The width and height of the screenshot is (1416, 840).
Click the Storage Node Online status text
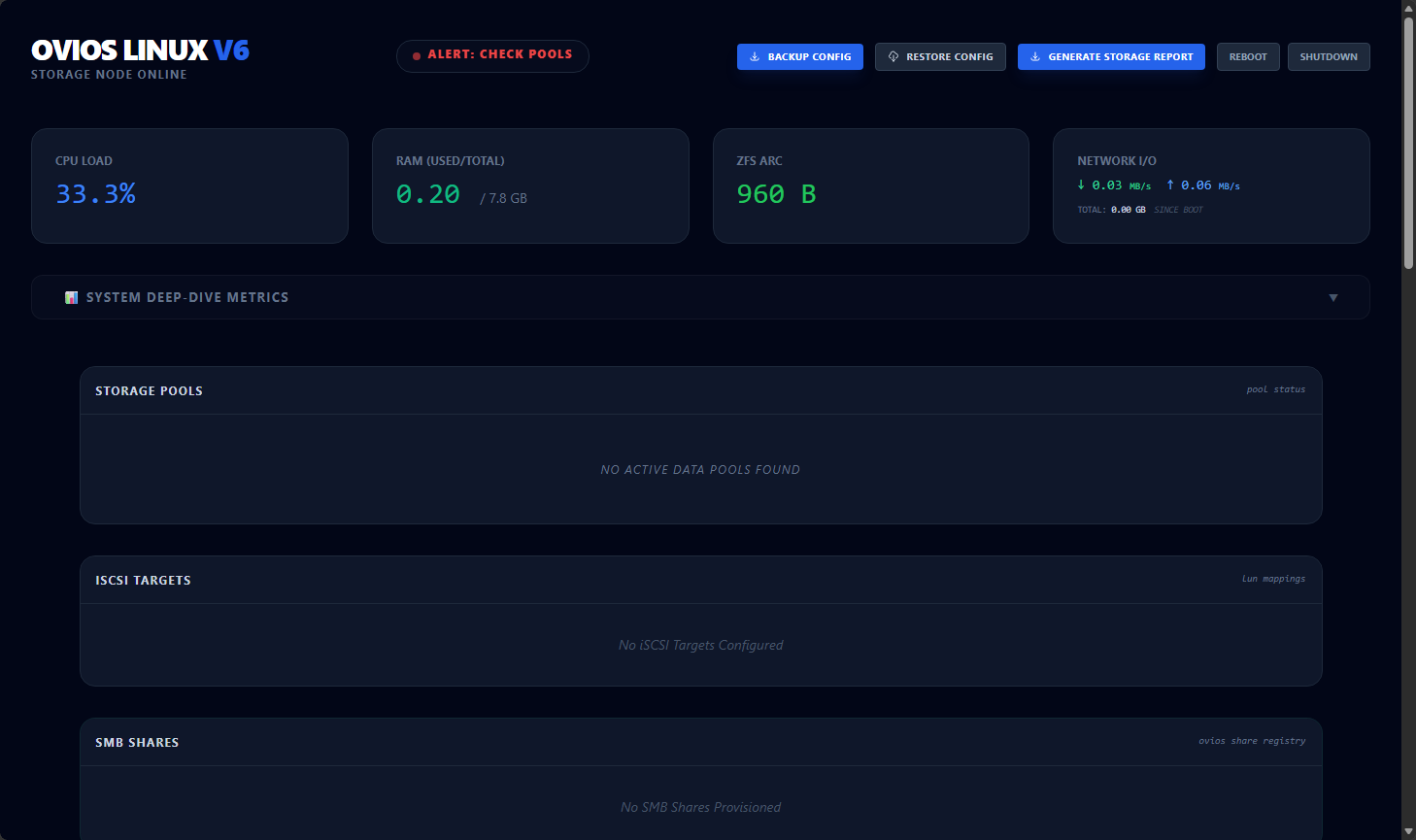[109, 75]
